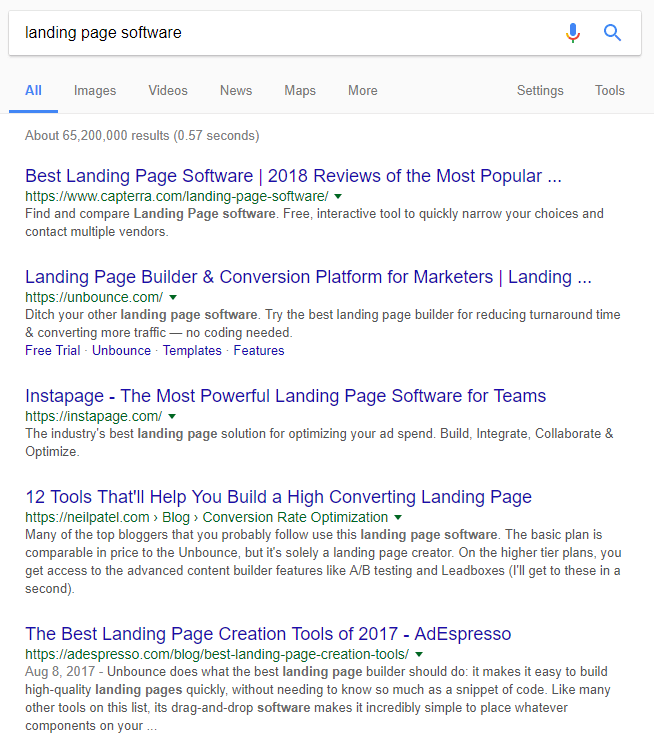The image size is (654, 745).
Task: Visit the Free Trial sitelink
Action: click(53, 351)
